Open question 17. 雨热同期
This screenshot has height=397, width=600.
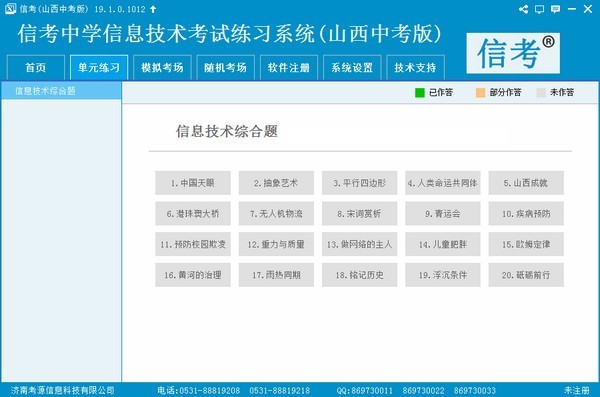point(276,275)
